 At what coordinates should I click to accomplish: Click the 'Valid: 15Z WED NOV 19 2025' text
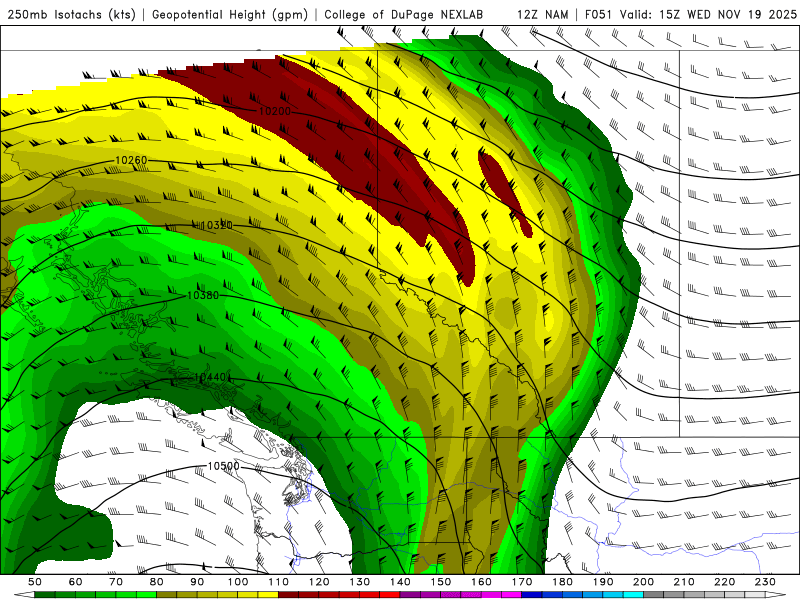point(708,15)
